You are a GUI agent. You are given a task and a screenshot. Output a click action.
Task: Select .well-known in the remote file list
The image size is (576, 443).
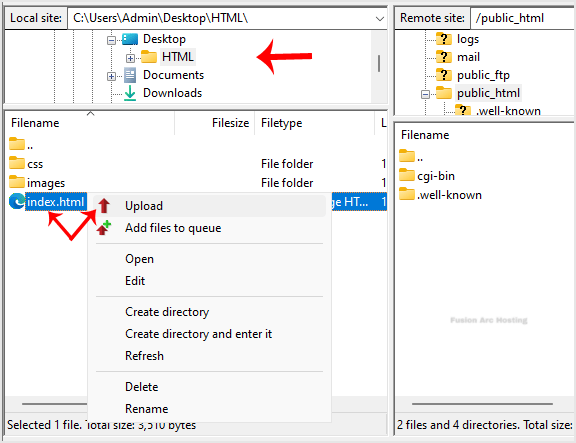(449, 195)
